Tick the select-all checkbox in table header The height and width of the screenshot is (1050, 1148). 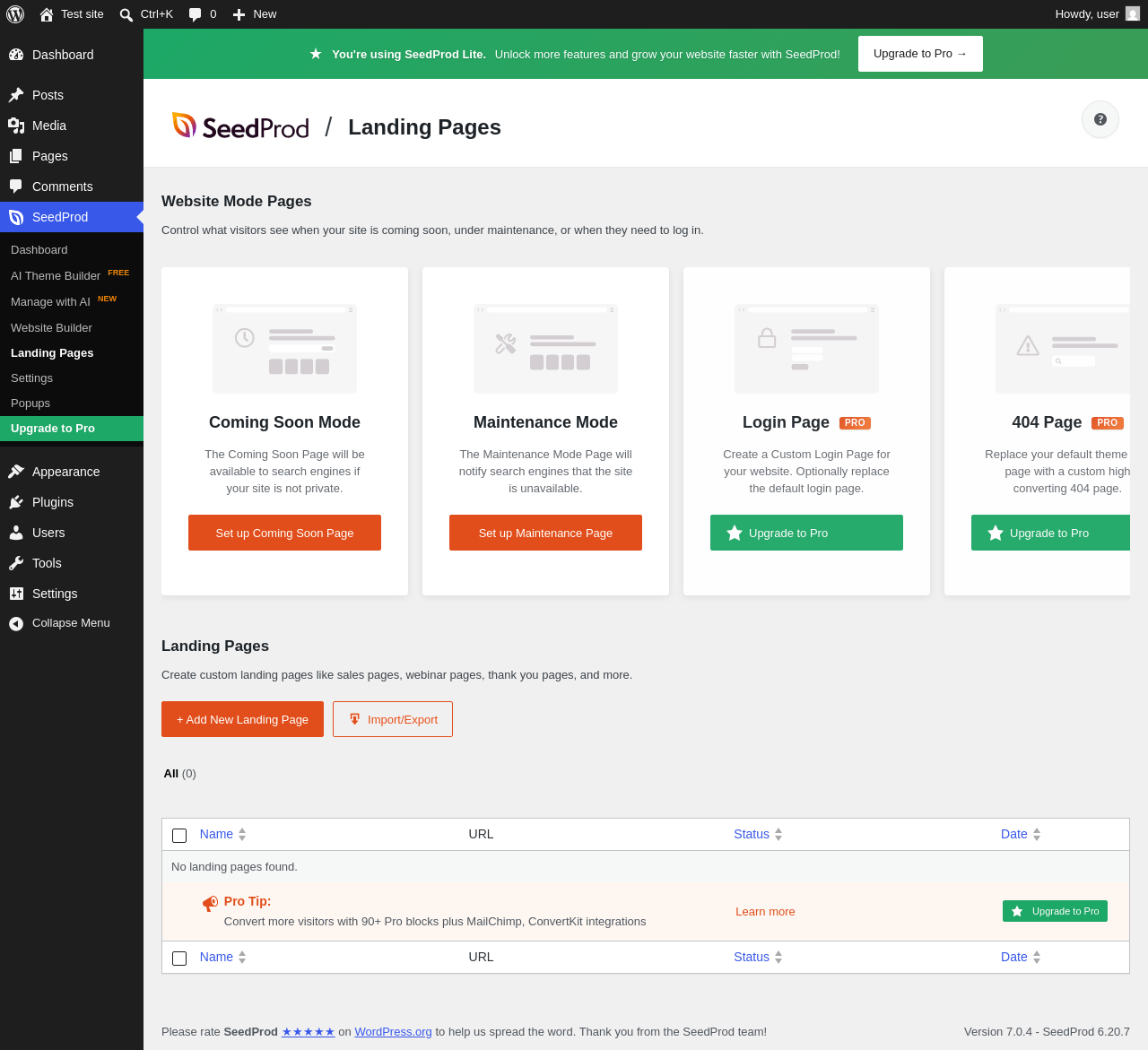(179, 836)
